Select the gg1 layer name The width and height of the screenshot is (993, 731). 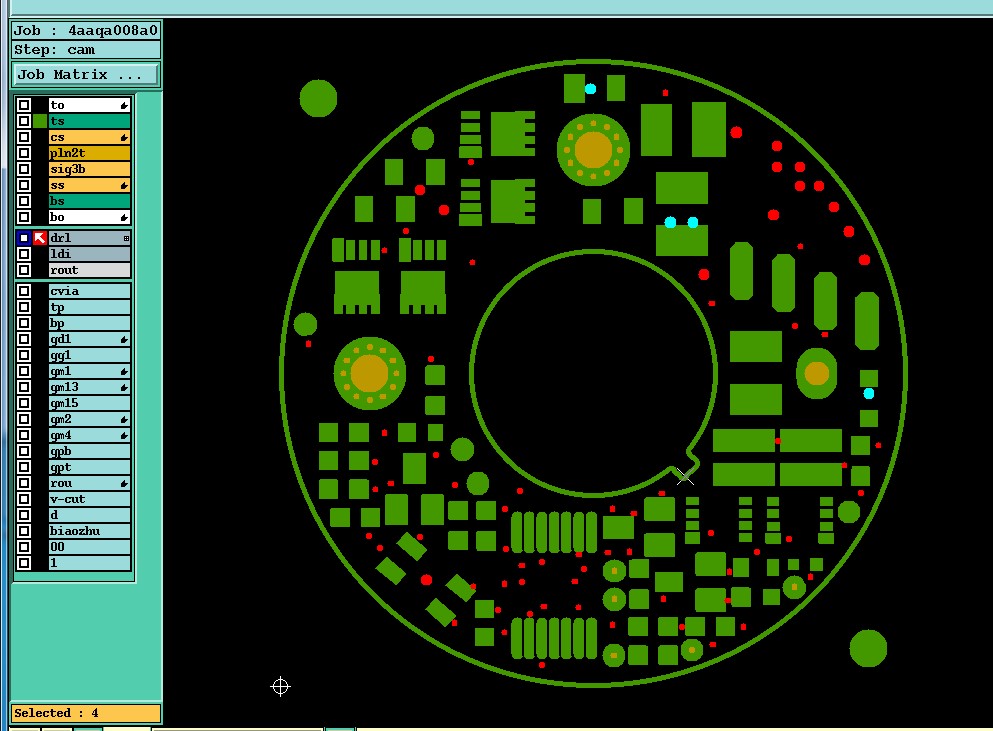(89, 355)
